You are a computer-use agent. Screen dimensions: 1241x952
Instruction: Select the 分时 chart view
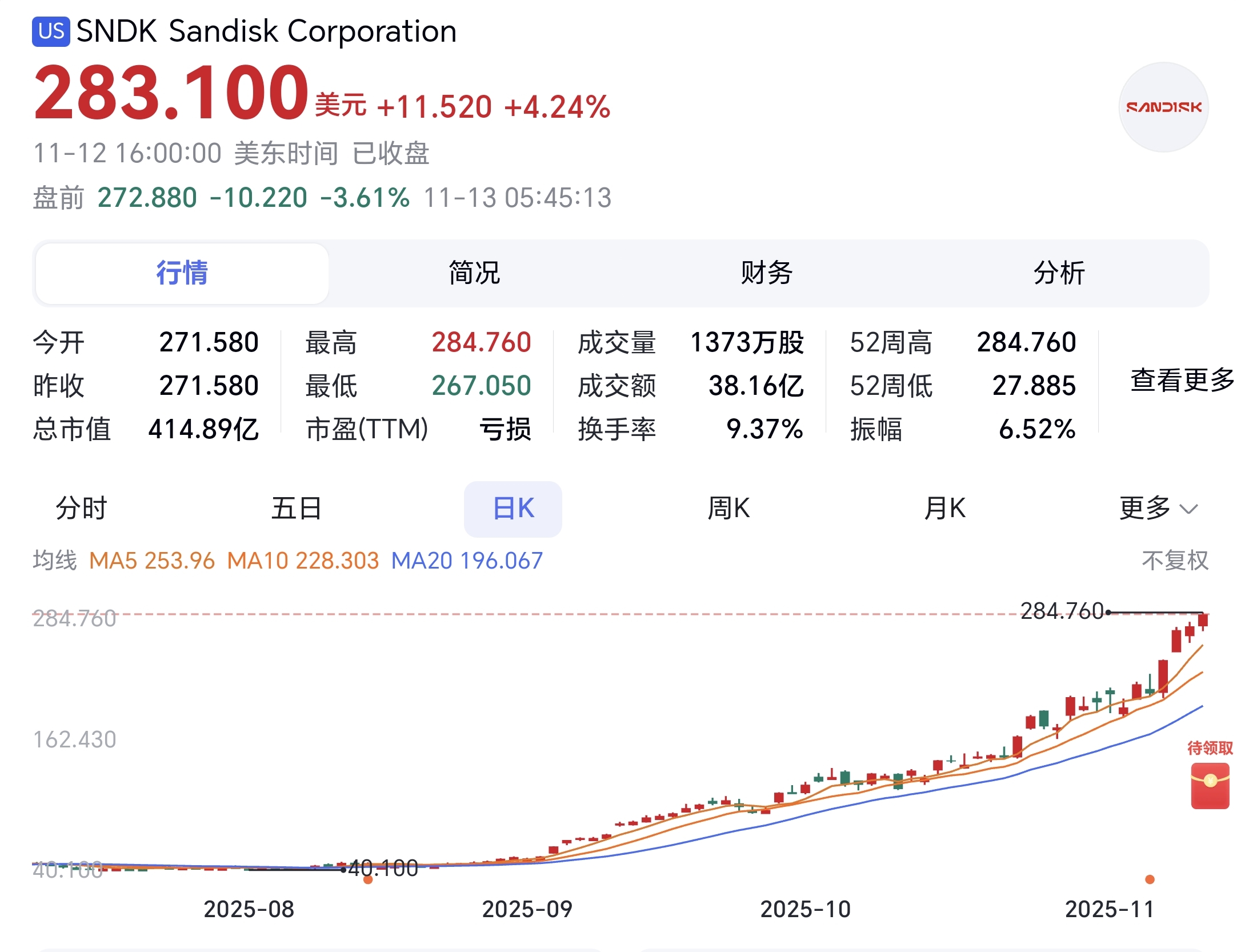[x=81, y=508]
